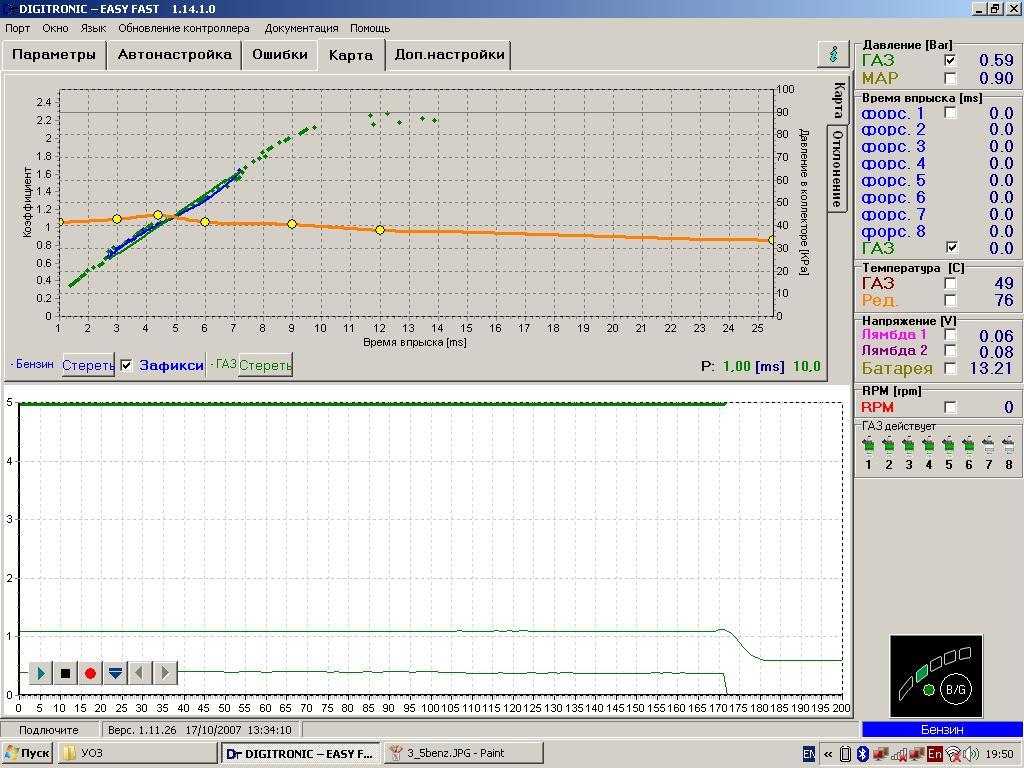This screenshot has height=768, width=1024.
Task: Toggle gas injector number 7 icon
Action: [988, 445]
